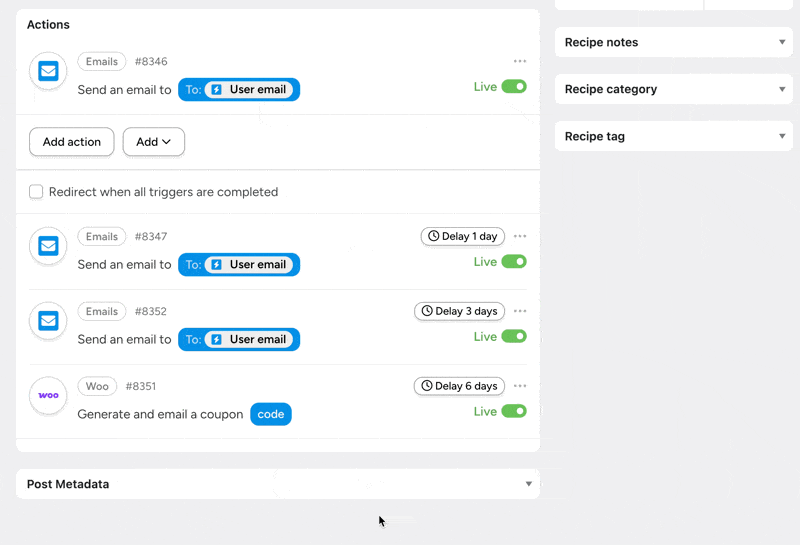
Task: Click the code token in coupon action
Action: point(270,414)
